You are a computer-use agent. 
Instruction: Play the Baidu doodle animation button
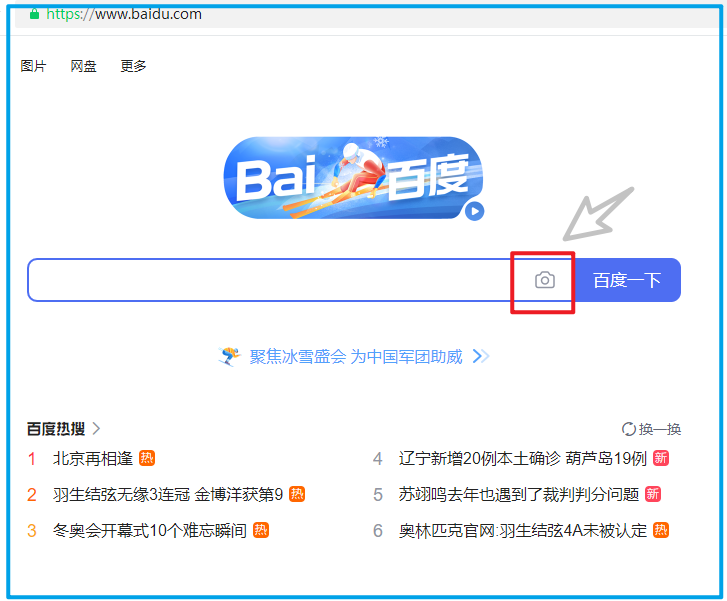[x=474, y=211]
